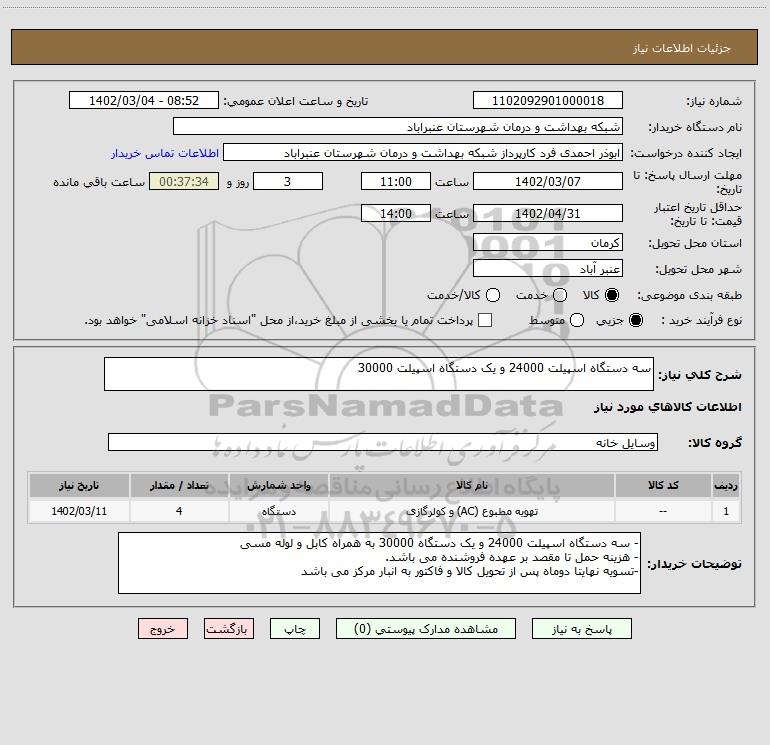This screenshot has height=745, width=770.
Task: Click the اطلاعات کالاهای مورد نیاز heading
Action: click(x=668, y=407)
